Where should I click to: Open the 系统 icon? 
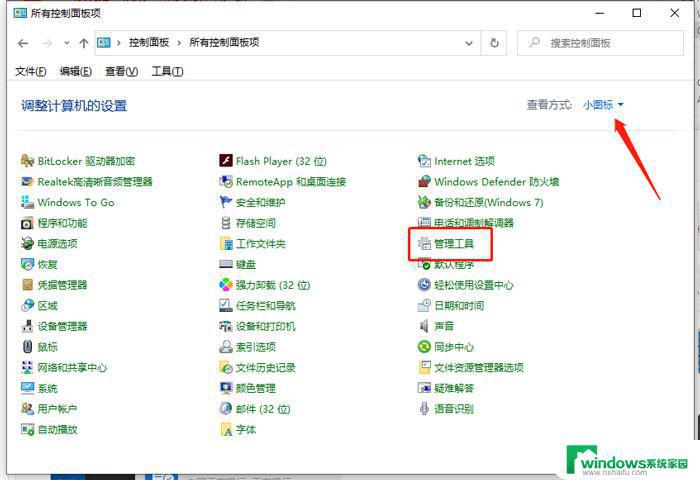27,388
